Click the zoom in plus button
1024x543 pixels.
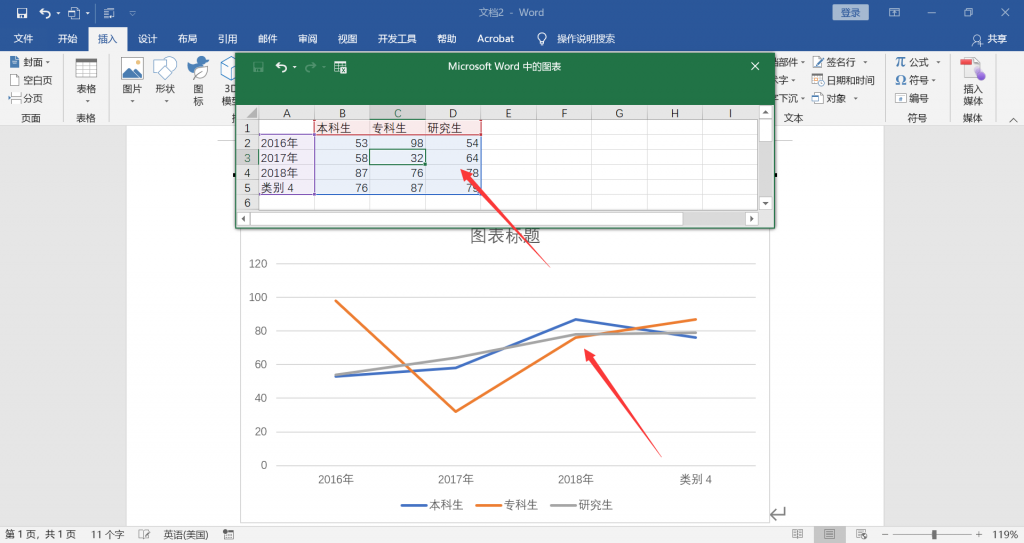(x=978, y=535)
